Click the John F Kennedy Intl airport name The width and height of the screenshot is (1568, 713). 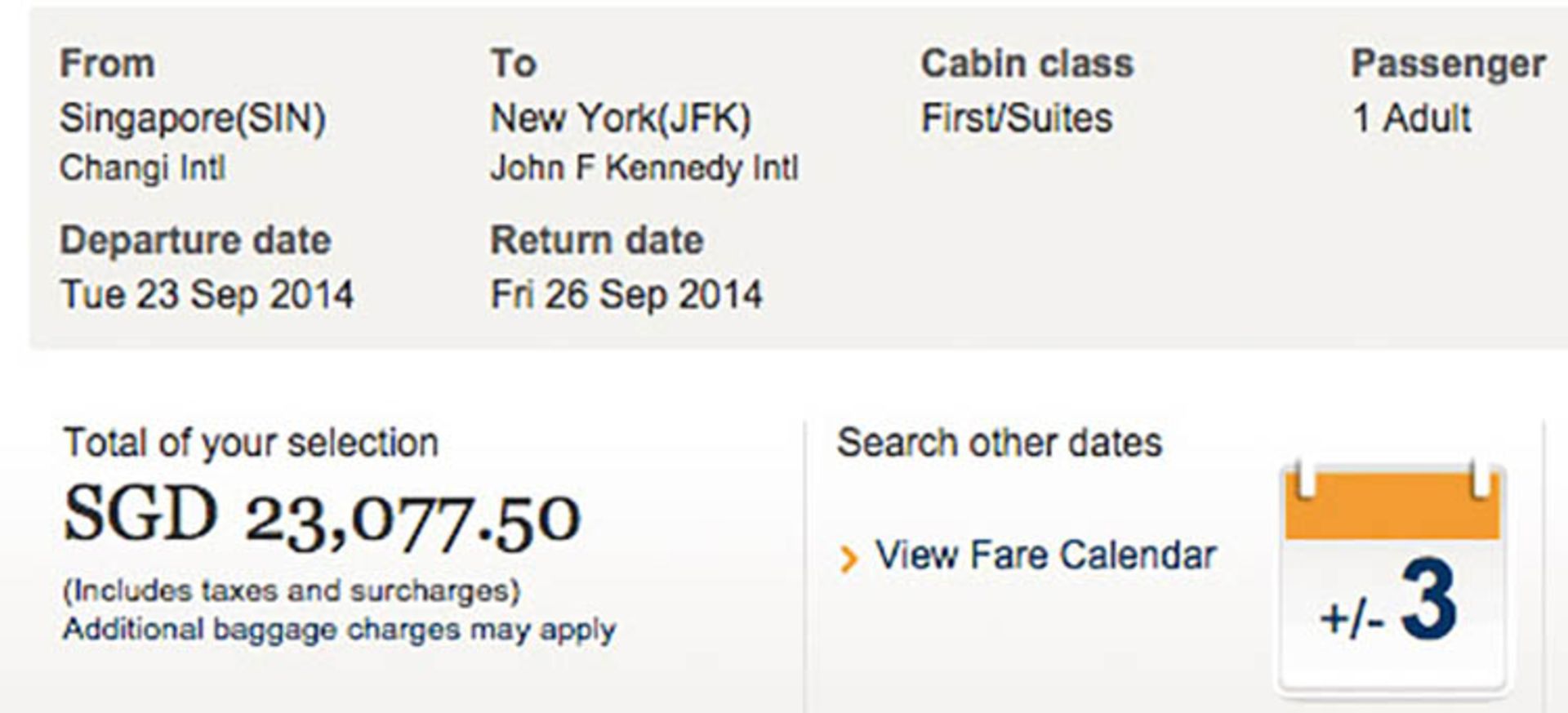pyautogui.click(x=644, y=168)
